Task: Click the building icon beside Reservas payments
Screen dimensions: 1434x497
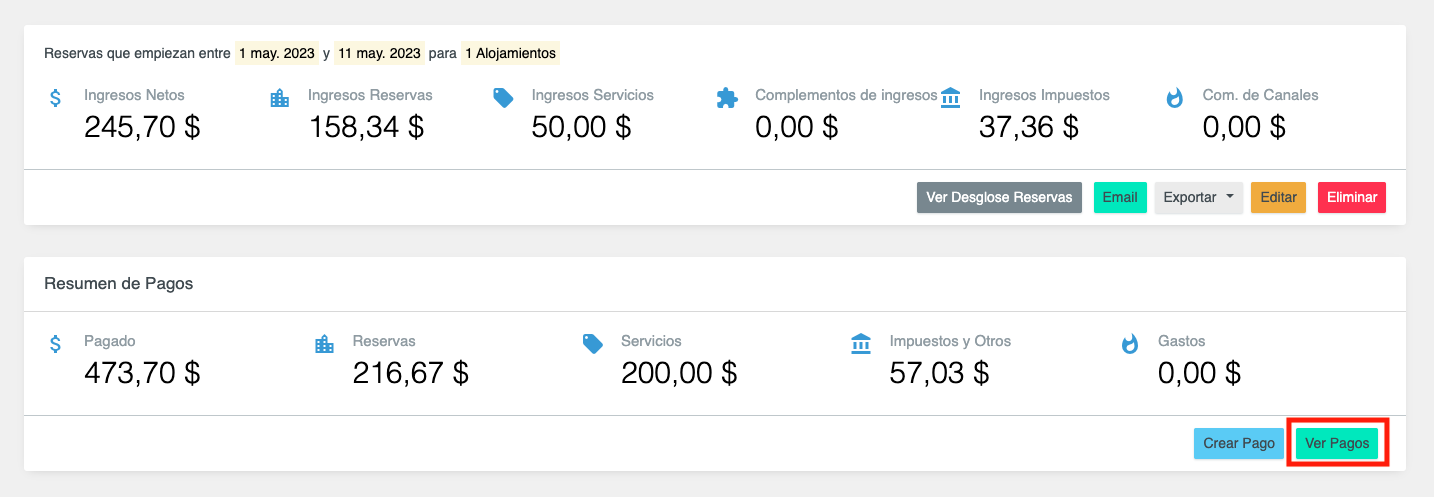Action: [x=324, y=344]
